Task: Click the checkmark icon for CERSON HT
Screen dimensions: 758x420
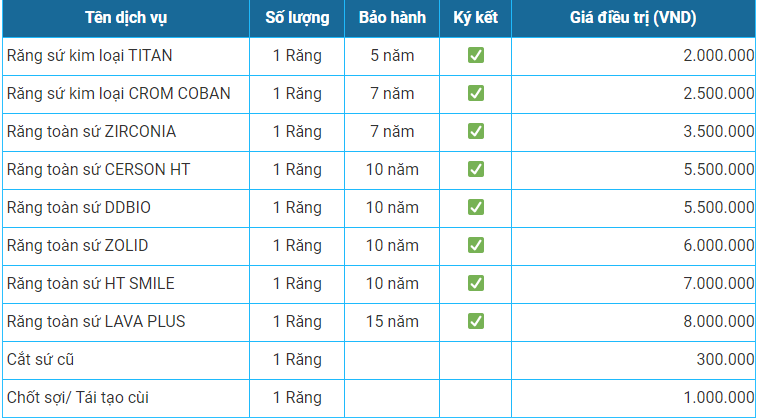Action: point(476,169)
